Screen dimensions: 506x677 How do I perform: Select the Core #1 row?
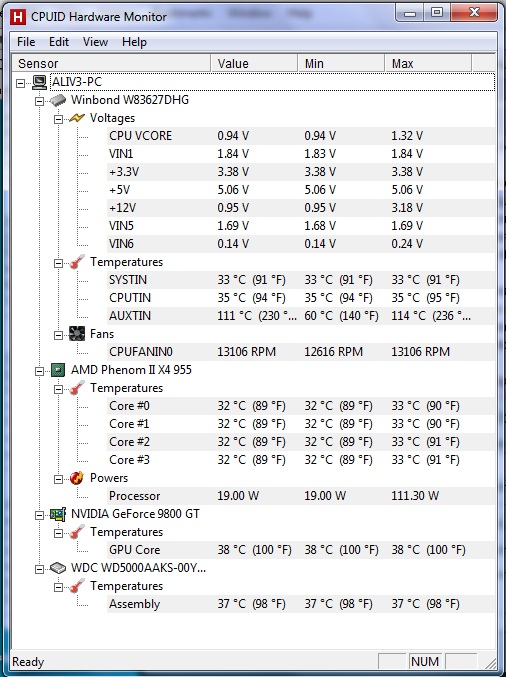301,424
